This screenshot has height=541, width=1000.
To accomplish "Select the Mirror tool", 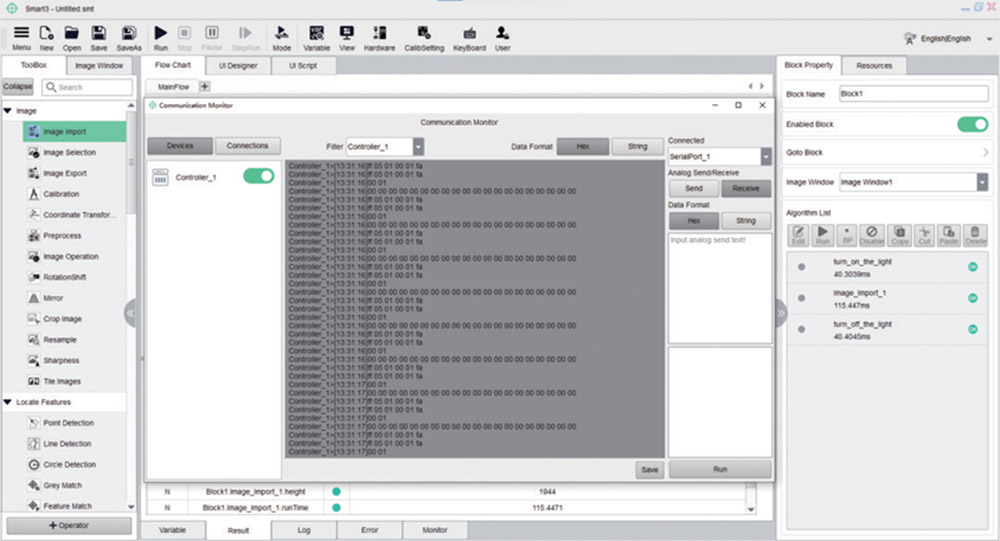I will click(x=53, y=298).
